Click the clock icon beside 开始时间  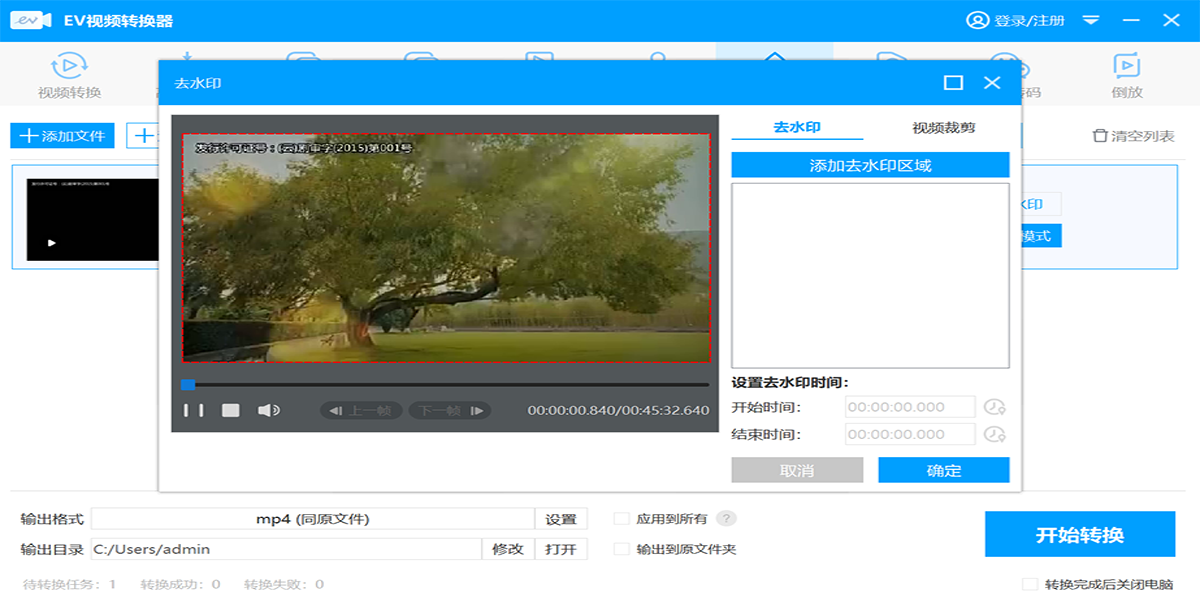[993, 407]
